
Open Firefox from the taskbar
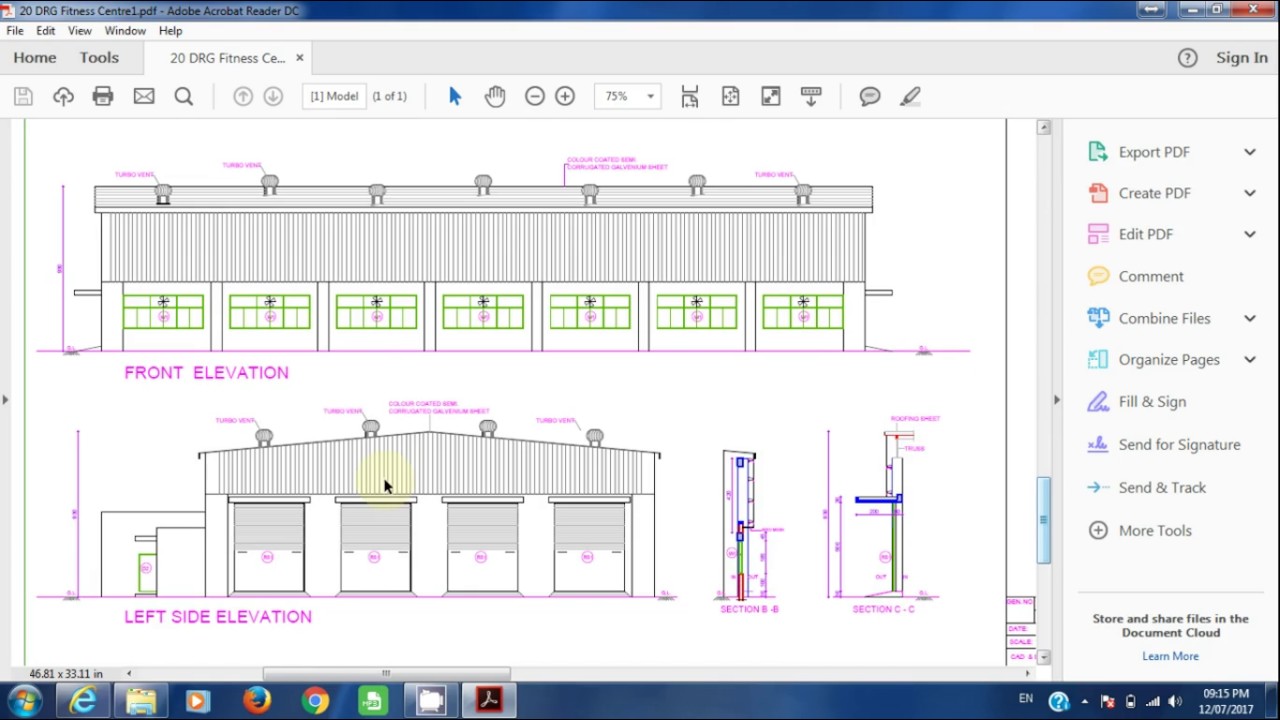pos(257,701)
